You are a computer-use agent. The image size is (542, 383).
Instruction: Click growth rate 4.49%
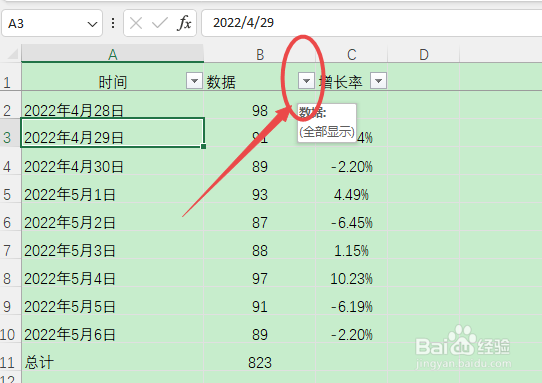(x=352, y=195)
